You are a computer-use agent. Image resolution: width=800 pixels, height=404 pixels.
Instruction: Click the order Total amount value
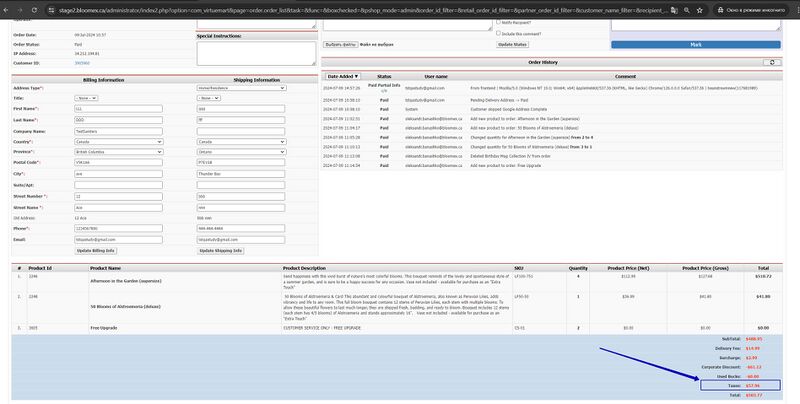(x=754, y=395)
